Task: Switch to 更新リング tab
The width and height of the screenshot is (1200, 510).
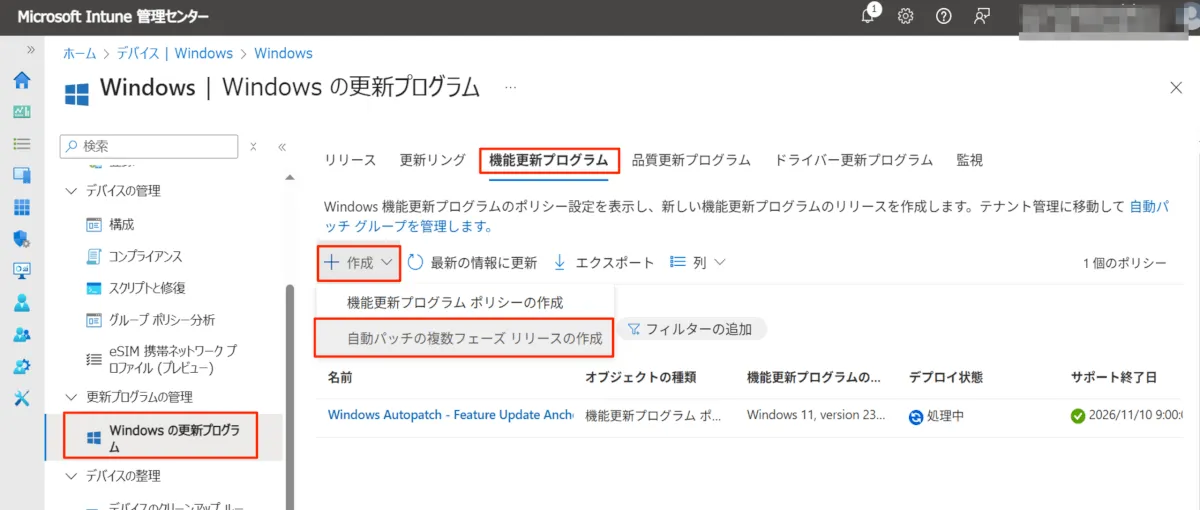Action: point(433,160)
